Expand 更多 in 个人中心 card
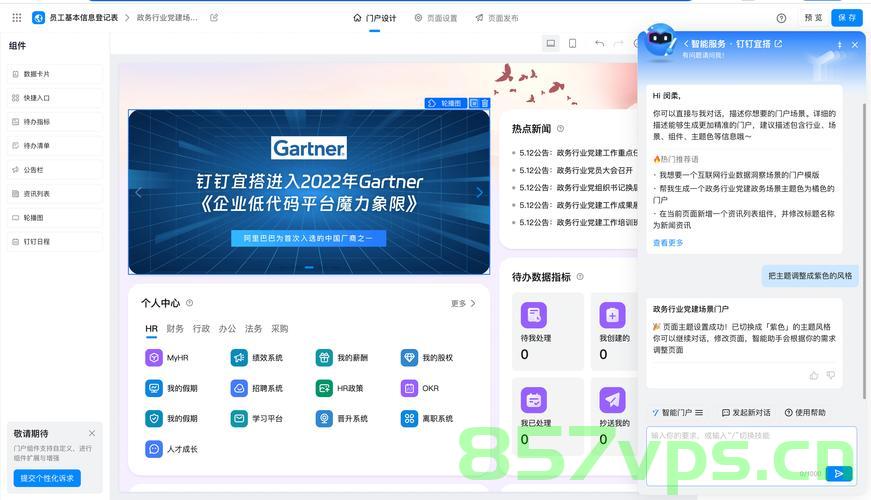871x500 pixels. click(x=463, y=303)
